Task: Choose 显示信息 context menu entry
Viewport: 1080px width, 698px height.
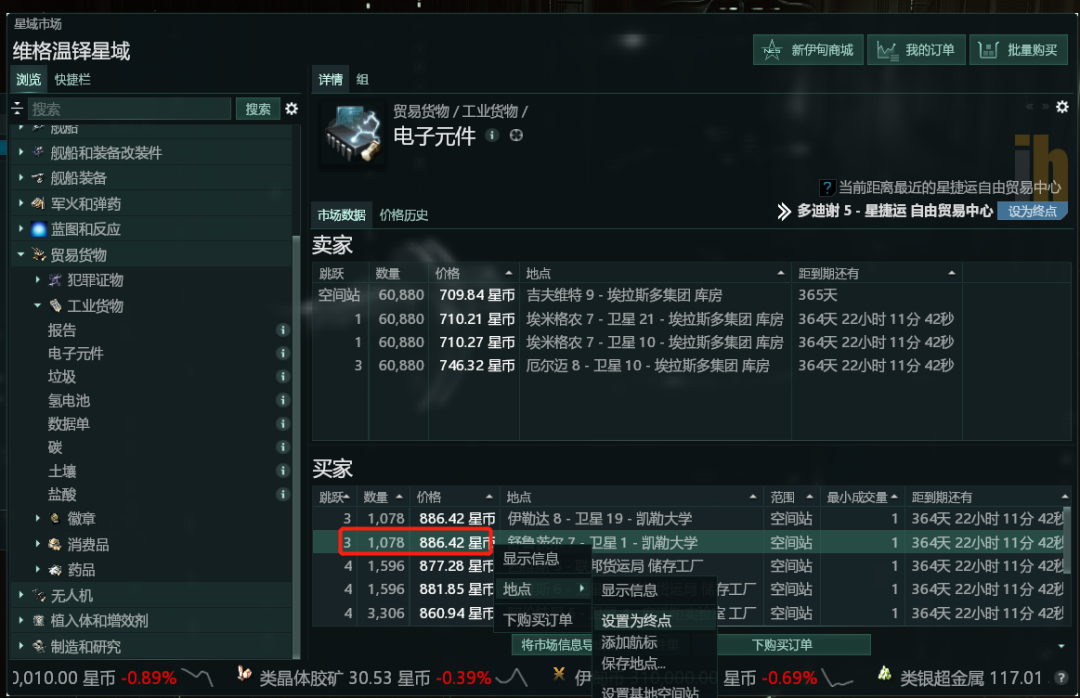Action: 530,558
